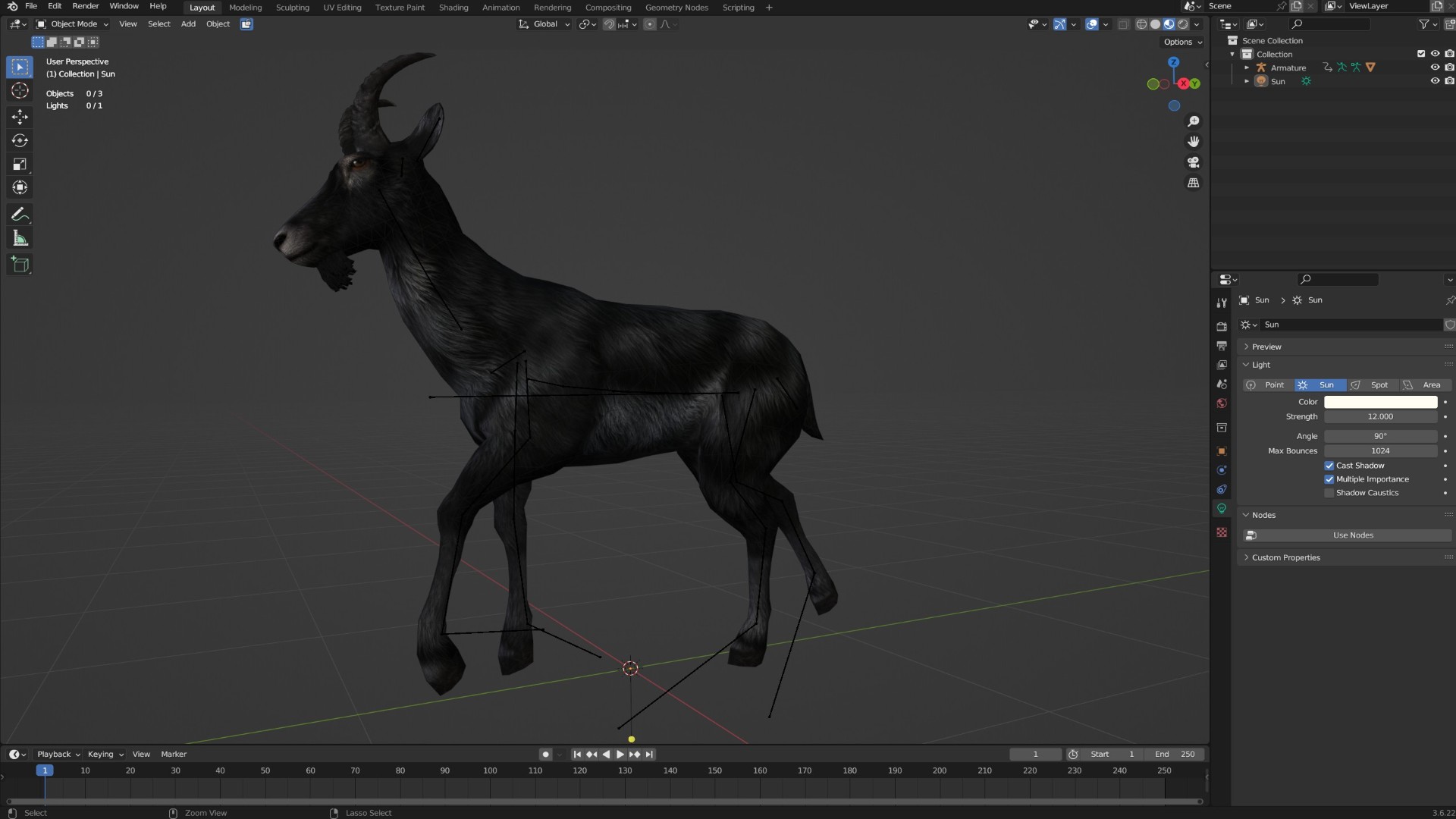Switch perspective/orthographic with grid gizmo
This screenshot has width=1456, height=819.
coord(1193,183)
